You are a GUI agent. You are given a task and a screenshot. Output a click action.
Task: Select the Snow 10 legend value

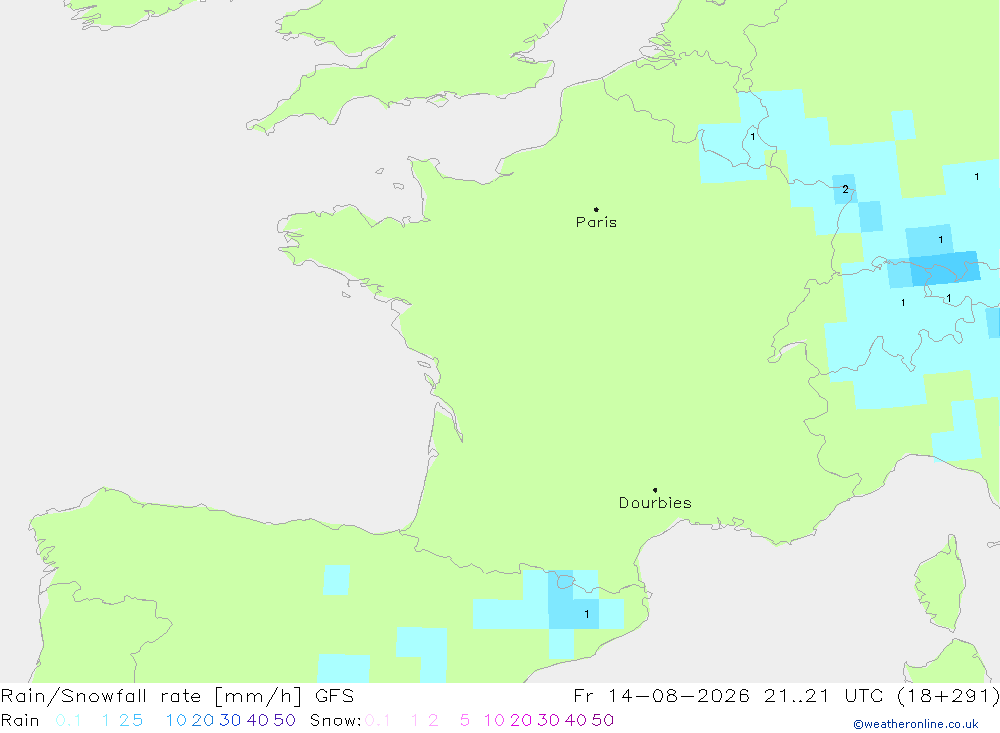(x=494, y=720)
